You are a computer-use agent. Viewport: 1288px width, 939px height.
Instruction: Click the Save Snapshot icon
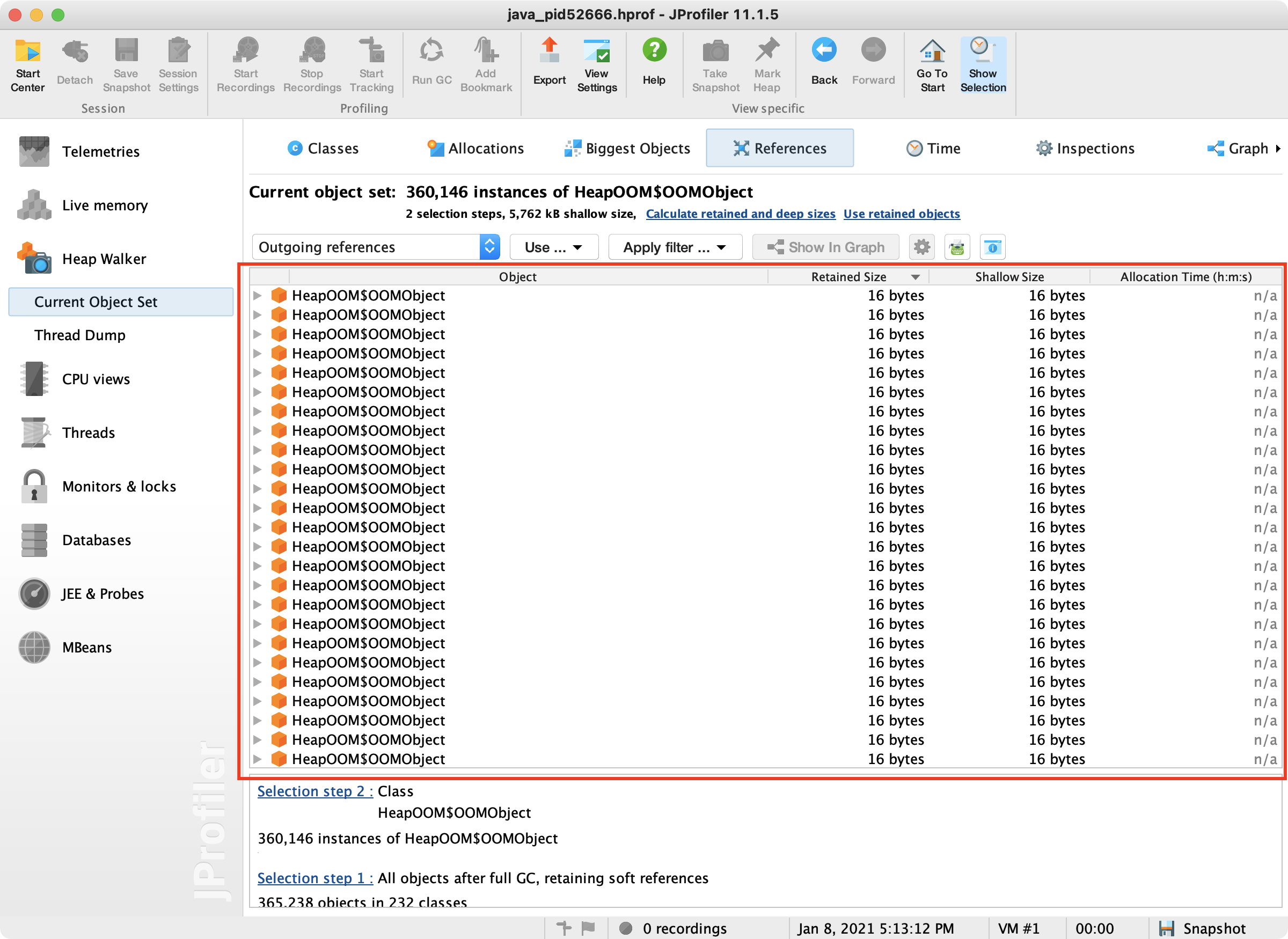126,65
